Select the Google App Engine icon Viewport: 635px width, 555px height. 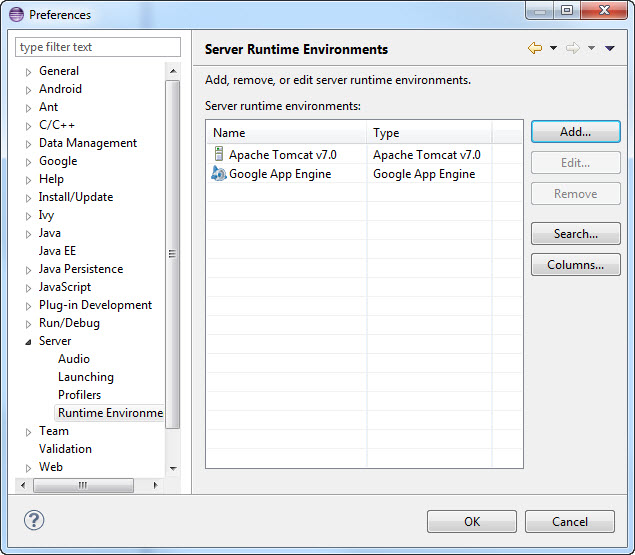click(x=219, y=173)
